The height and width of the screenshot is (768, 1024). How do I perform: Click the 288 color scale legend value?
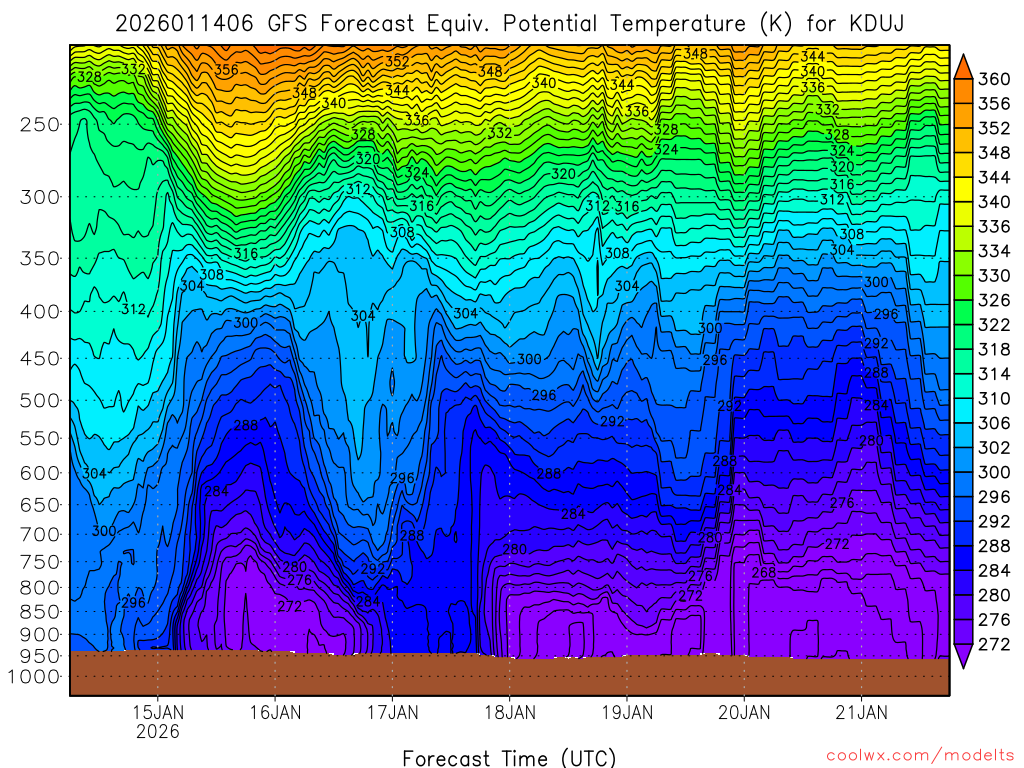click(994, 546)
